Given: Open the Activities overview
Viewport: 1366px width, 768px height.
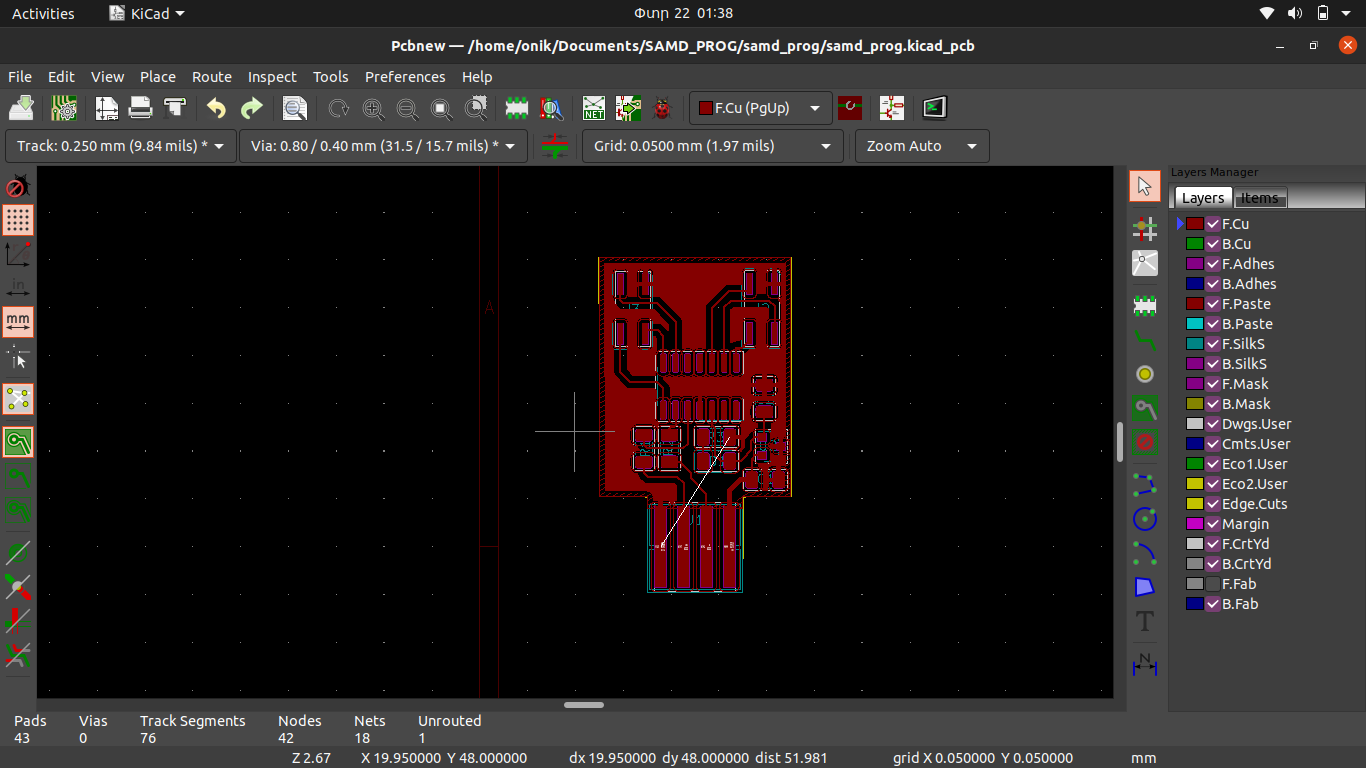Looking at the screenshot, I should [43, 14].
